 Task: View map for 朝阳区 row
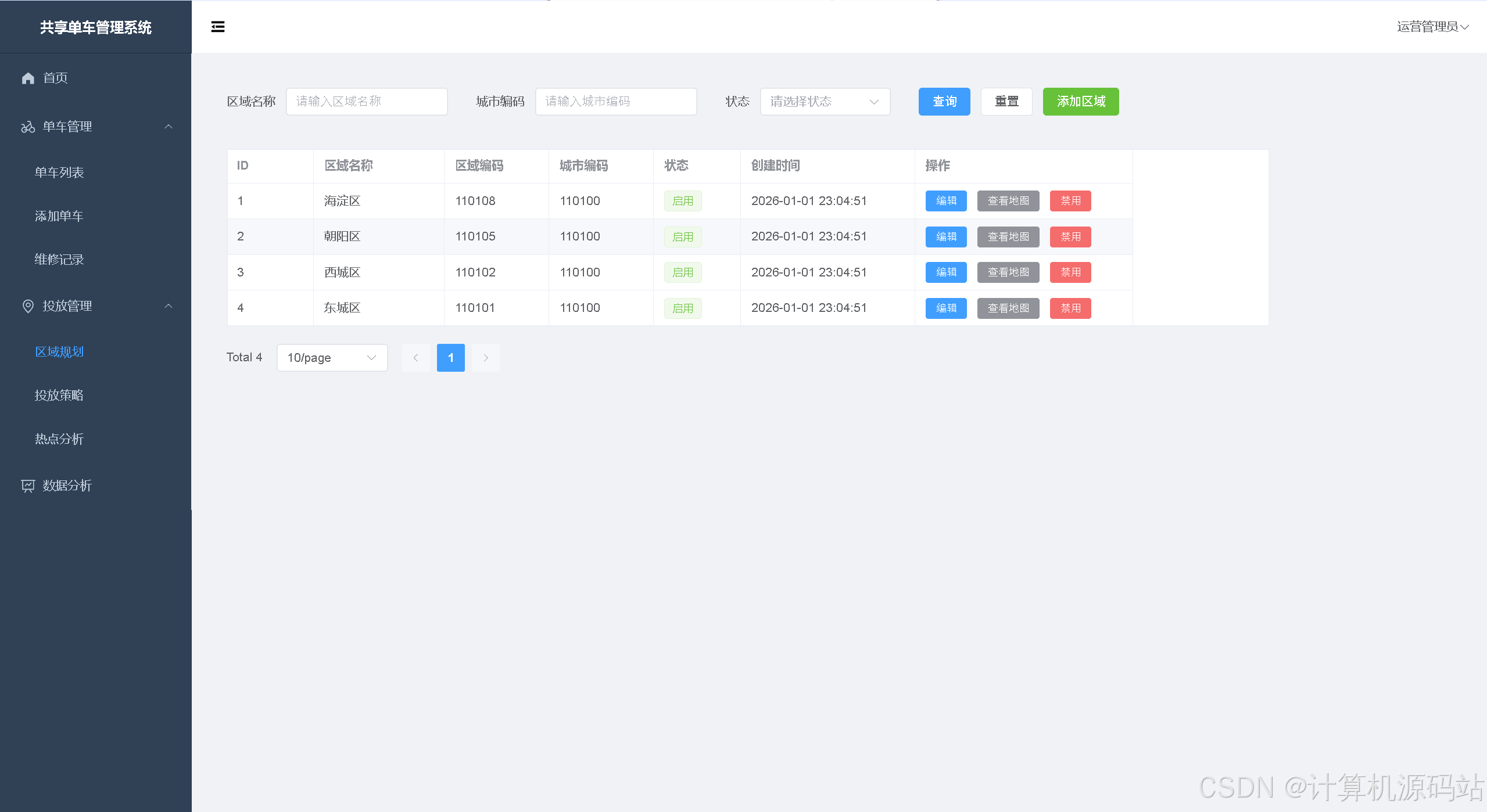(1008, 237)
